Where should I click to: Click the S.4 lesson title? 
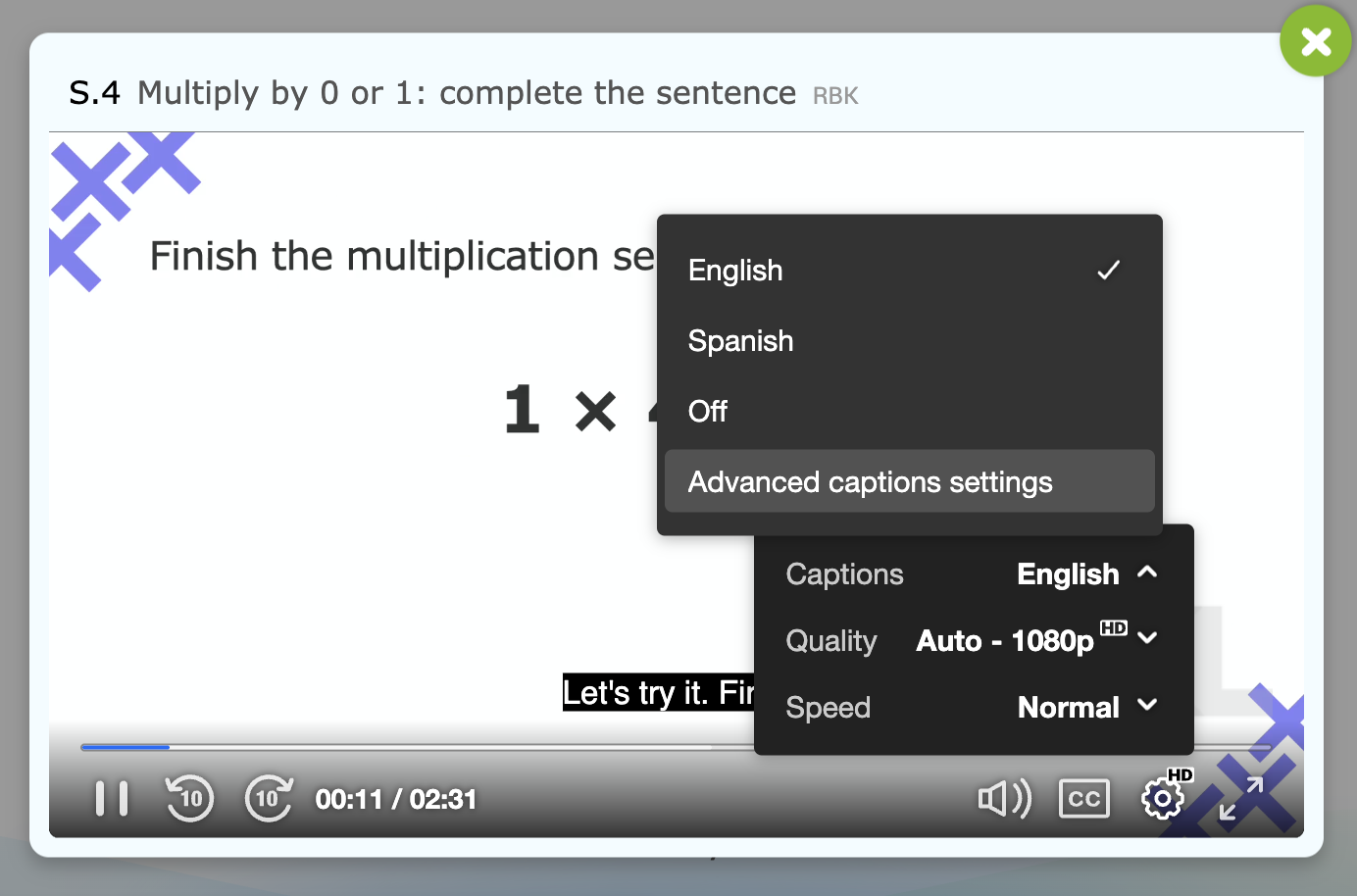(x=432, y=93)
